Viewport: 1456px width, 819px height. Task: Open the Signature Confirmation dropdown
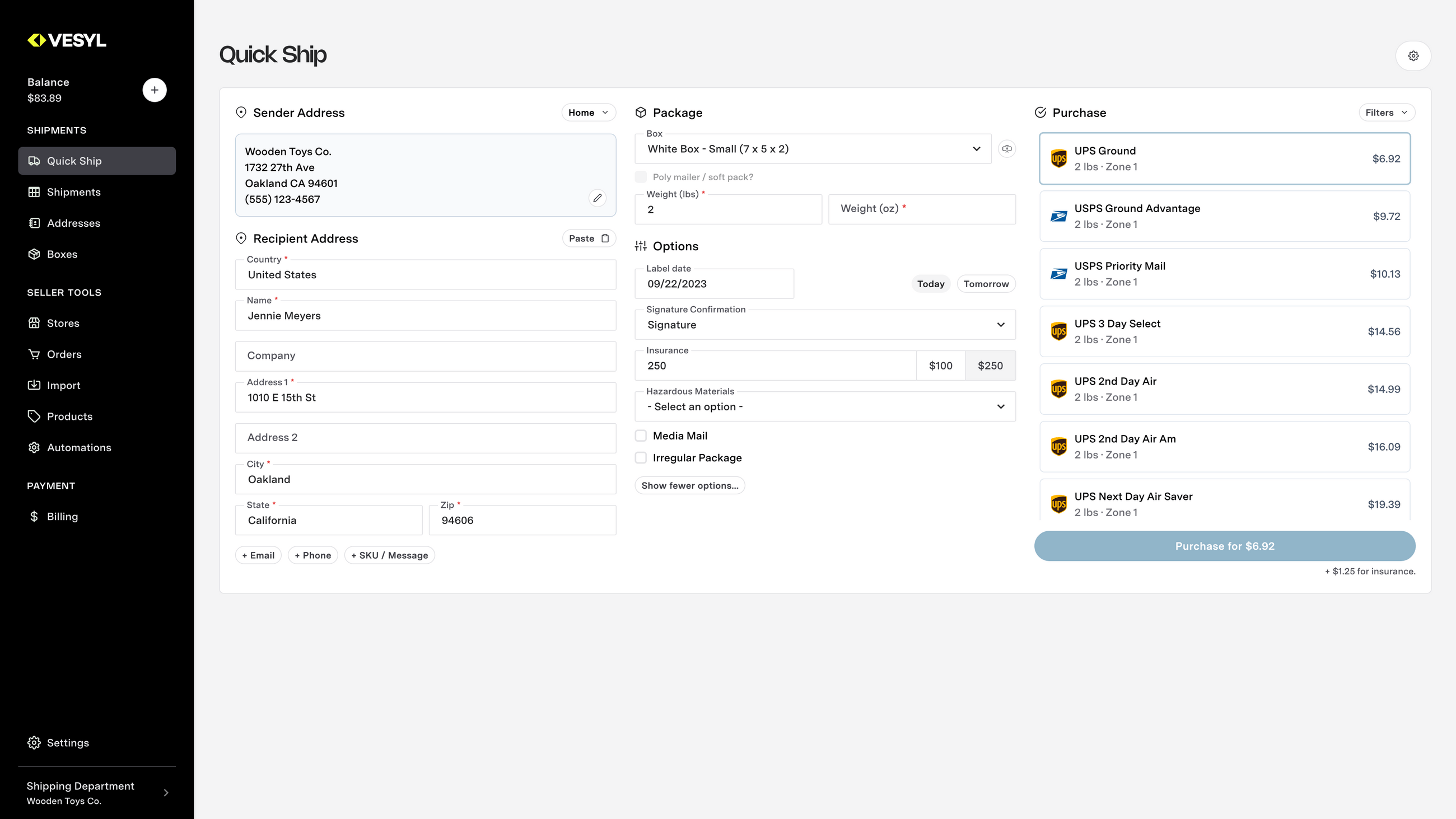(x=825, y=325)
